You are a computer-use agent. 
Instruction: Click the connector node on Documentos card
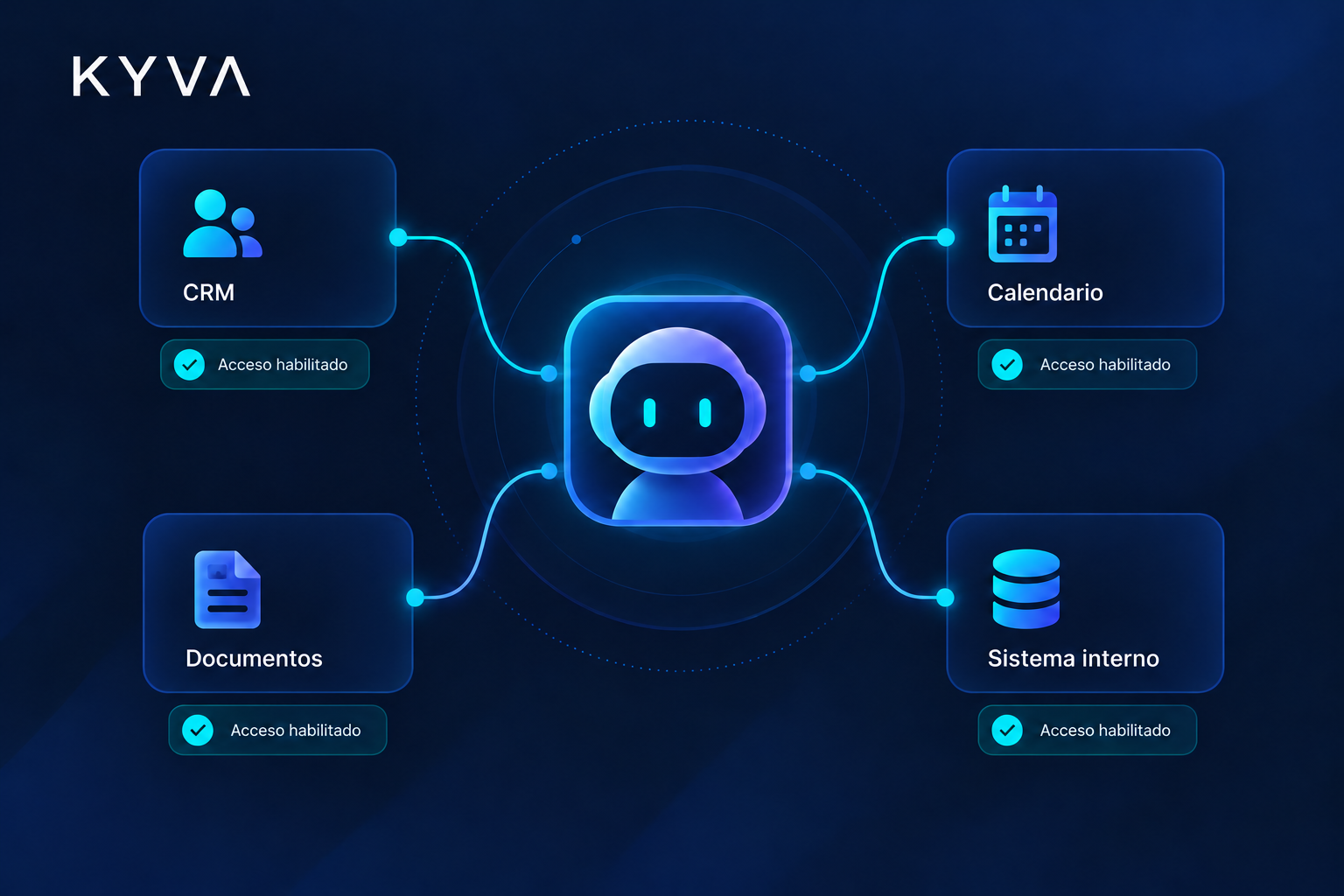[x=416, y=598]
